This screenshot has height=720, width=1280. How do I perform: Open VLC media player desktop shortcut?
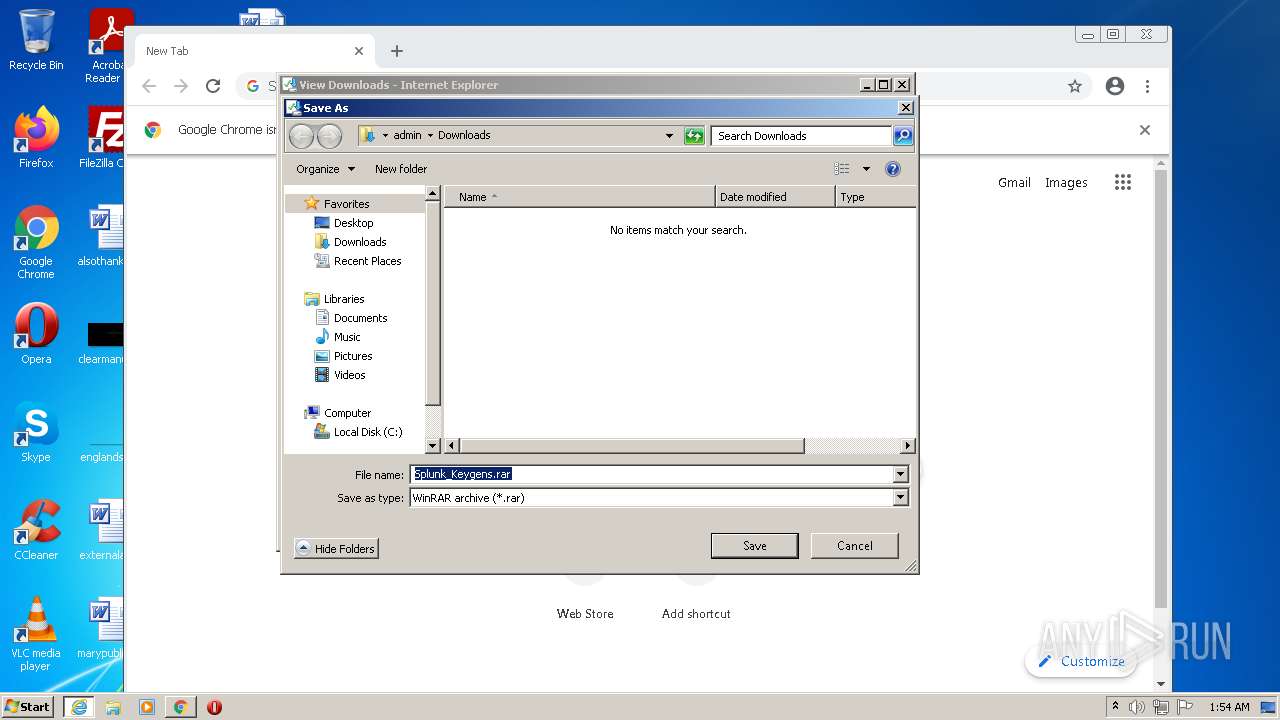(x=36, y=634)
